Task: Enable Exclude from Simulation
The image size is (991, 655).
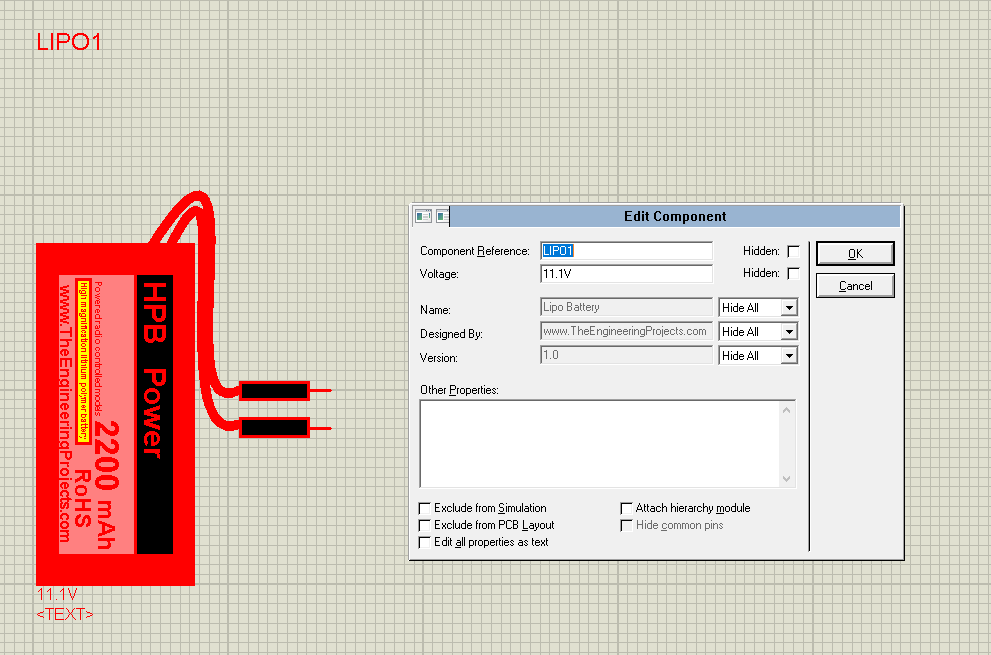Action: click(x=425, y=508)
